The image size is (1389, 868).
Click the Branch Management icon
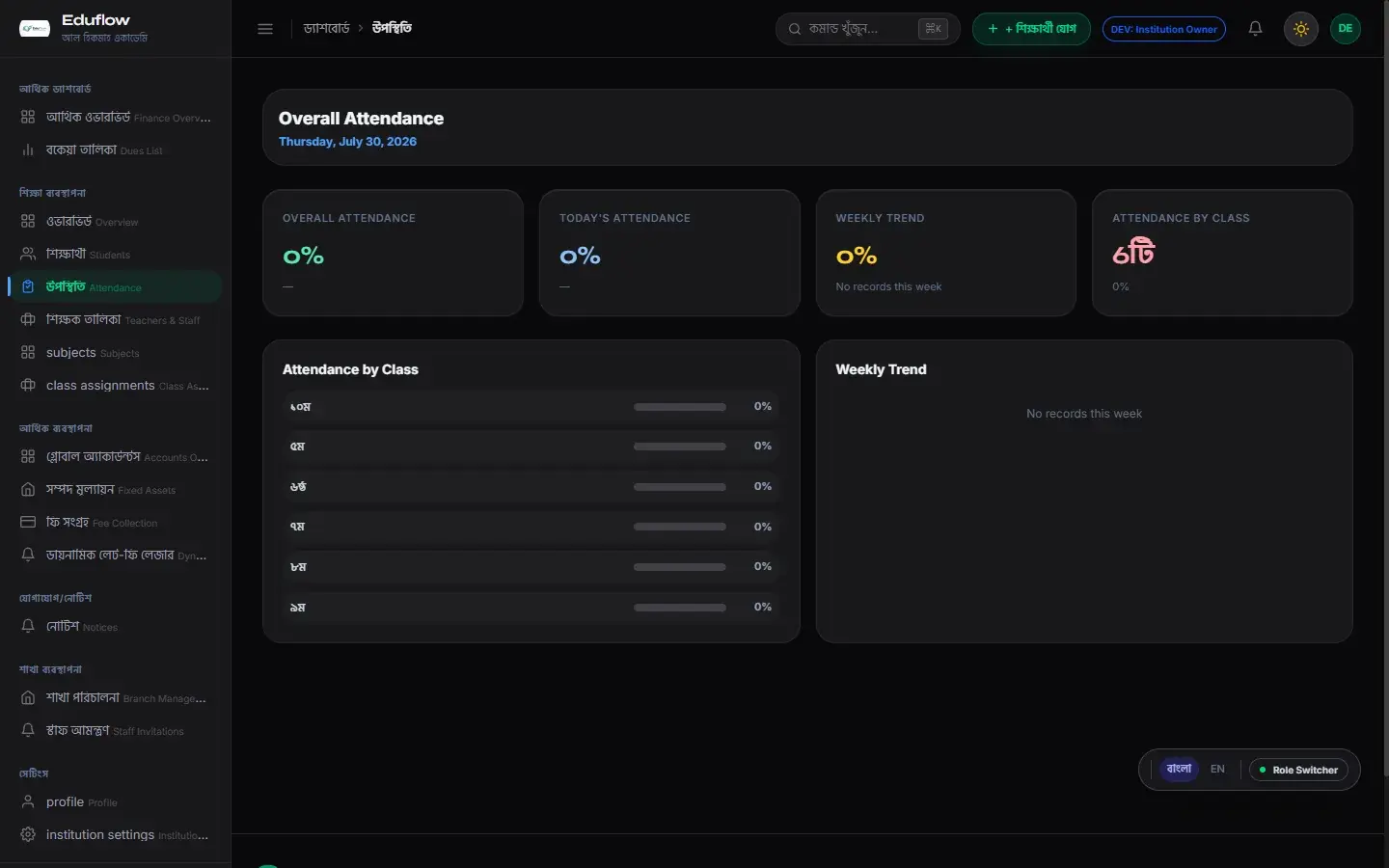[28, 697]
